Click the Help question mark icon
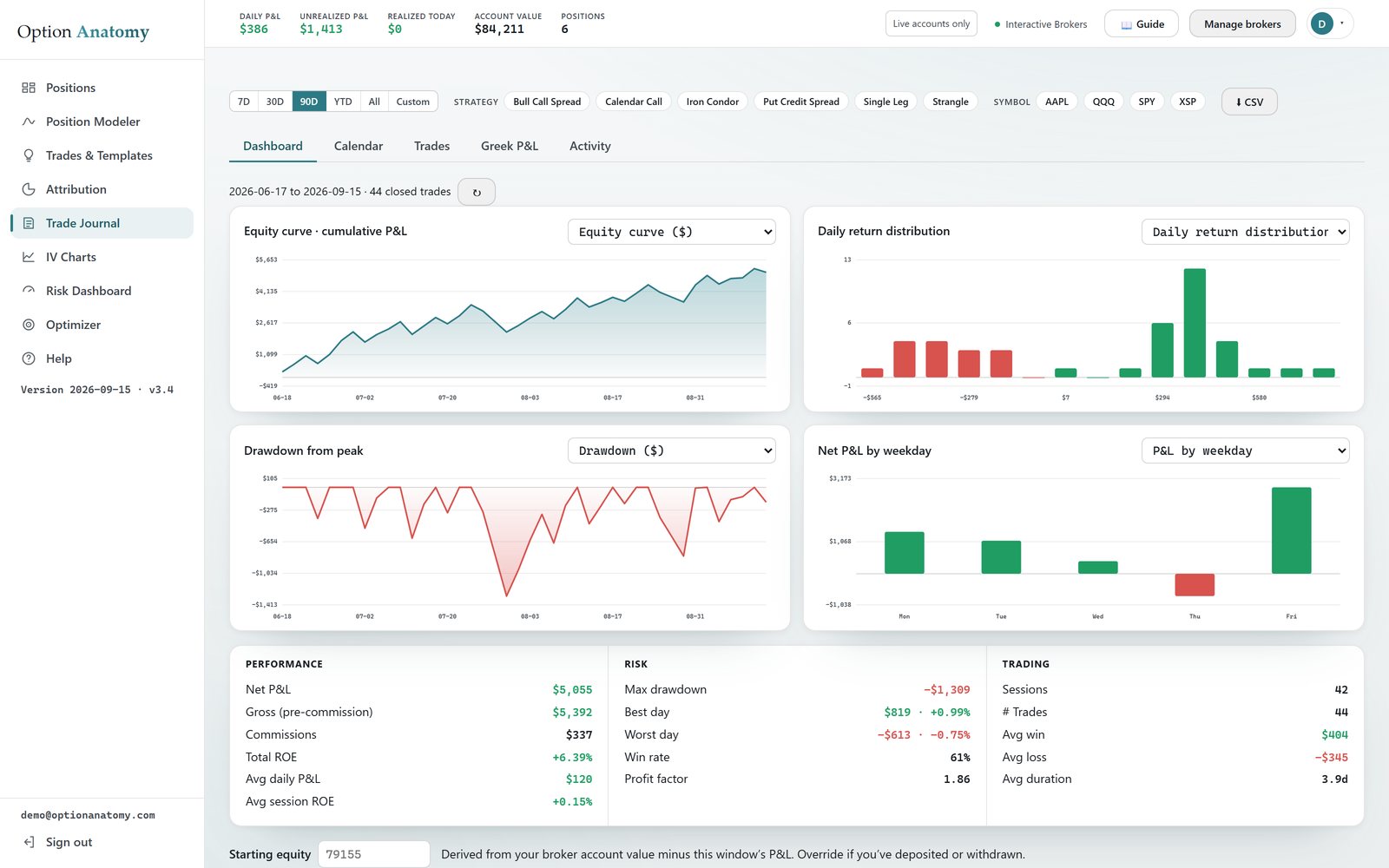 point(29,358)
